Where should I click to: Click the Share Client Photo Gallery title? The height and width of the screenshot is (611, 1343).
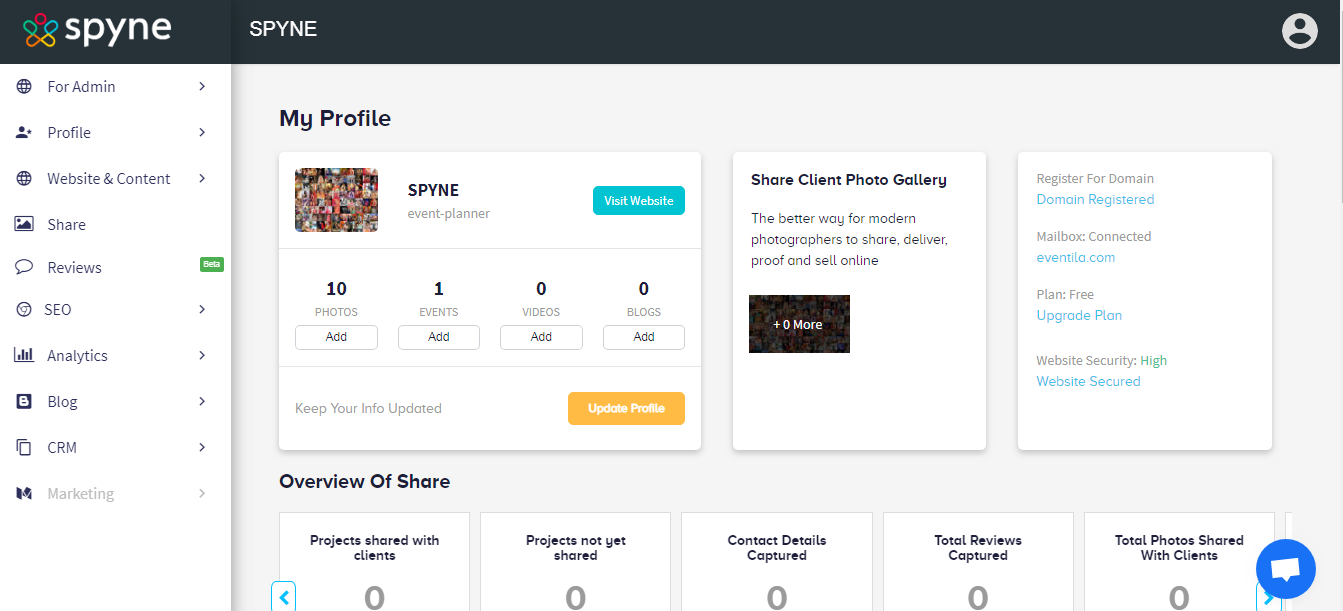point(849,180)
